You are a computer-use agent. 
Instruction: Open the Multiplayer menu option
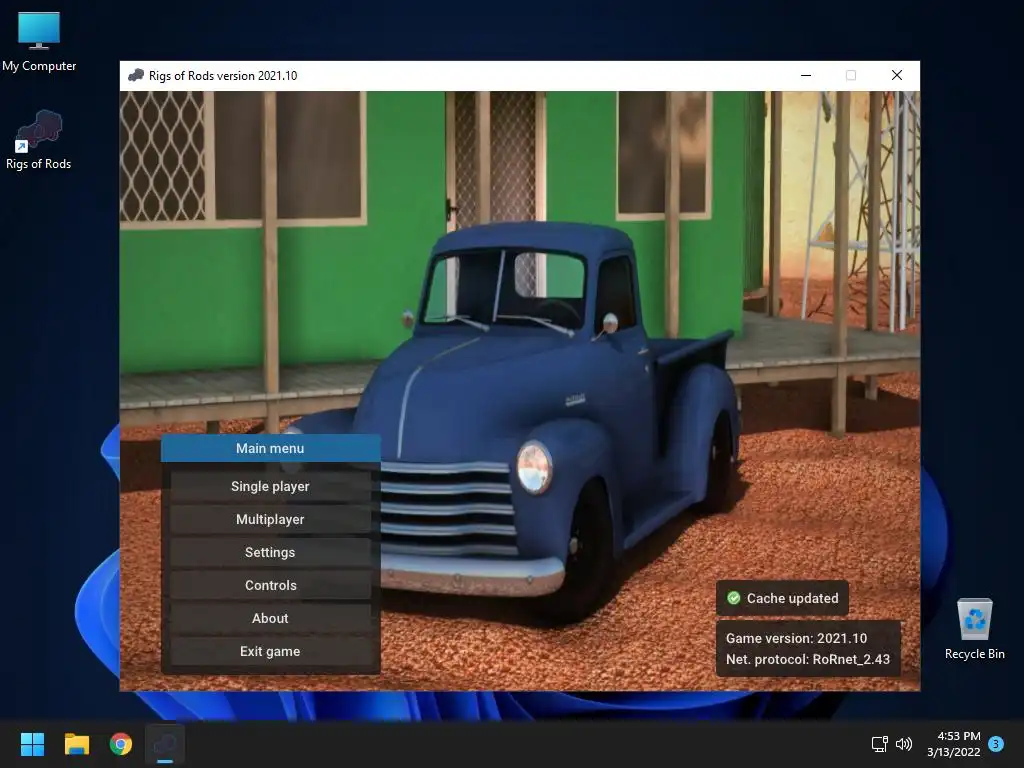tap(270, 519)
